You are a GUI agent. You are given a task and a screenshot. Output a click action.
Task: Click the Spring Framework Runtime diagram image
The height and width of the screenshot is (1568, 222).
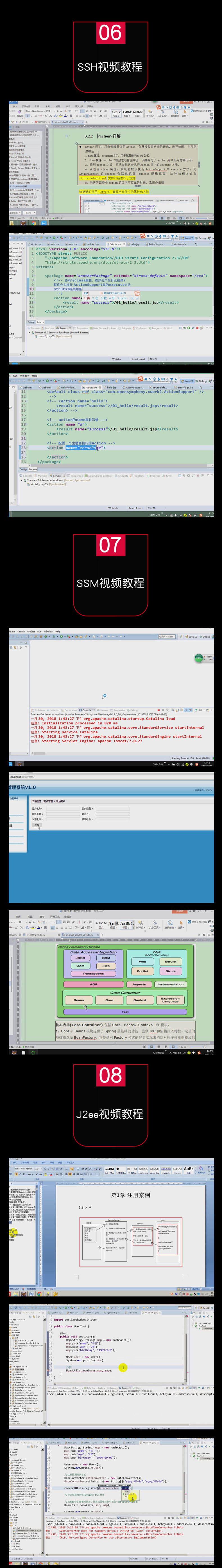point(125,981)
